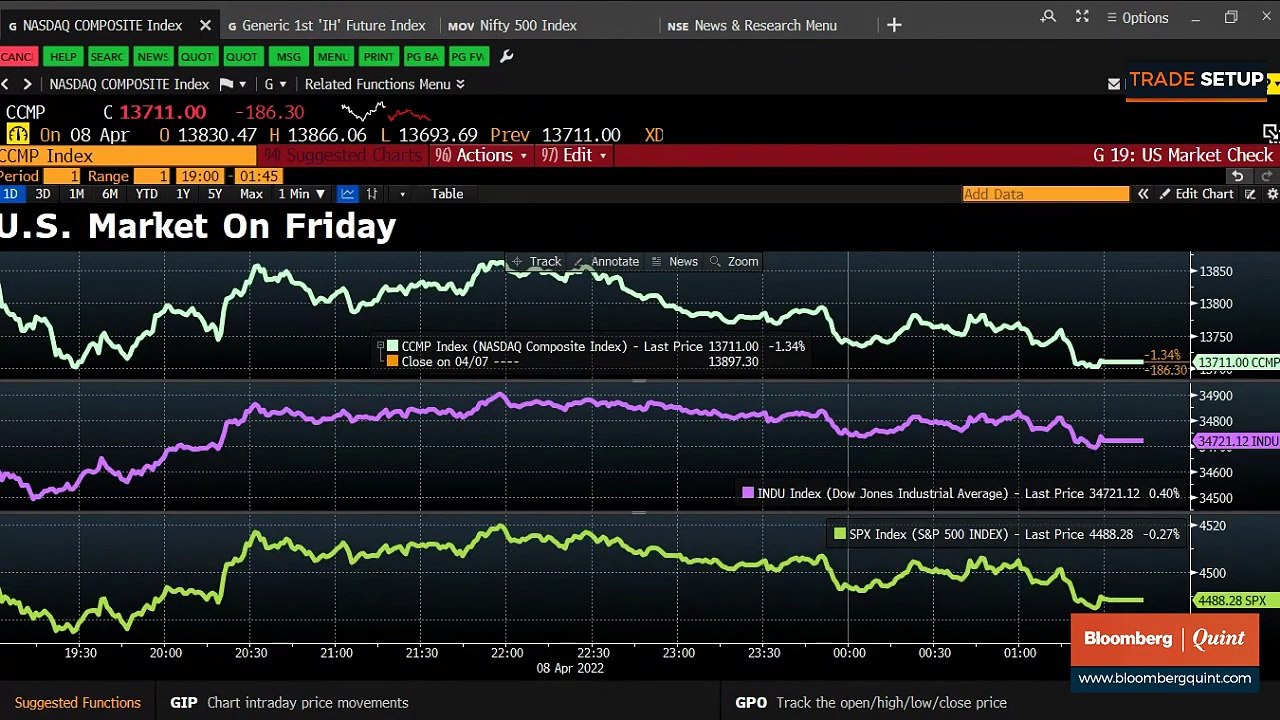Click the orange Close on 04/07 swatch
This screenshot has height=720, width=1280.
coord(393,361)
